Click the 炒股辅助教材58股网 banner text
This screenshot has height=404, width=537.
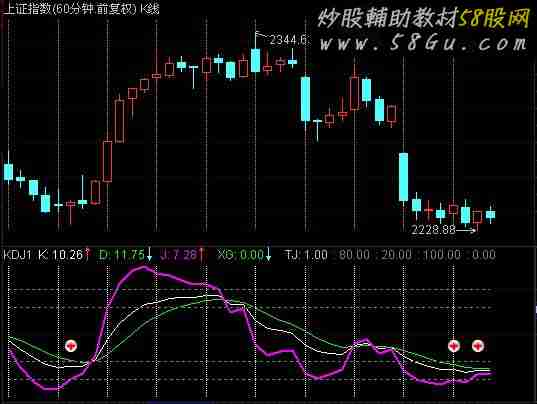(x=424, y=18)
